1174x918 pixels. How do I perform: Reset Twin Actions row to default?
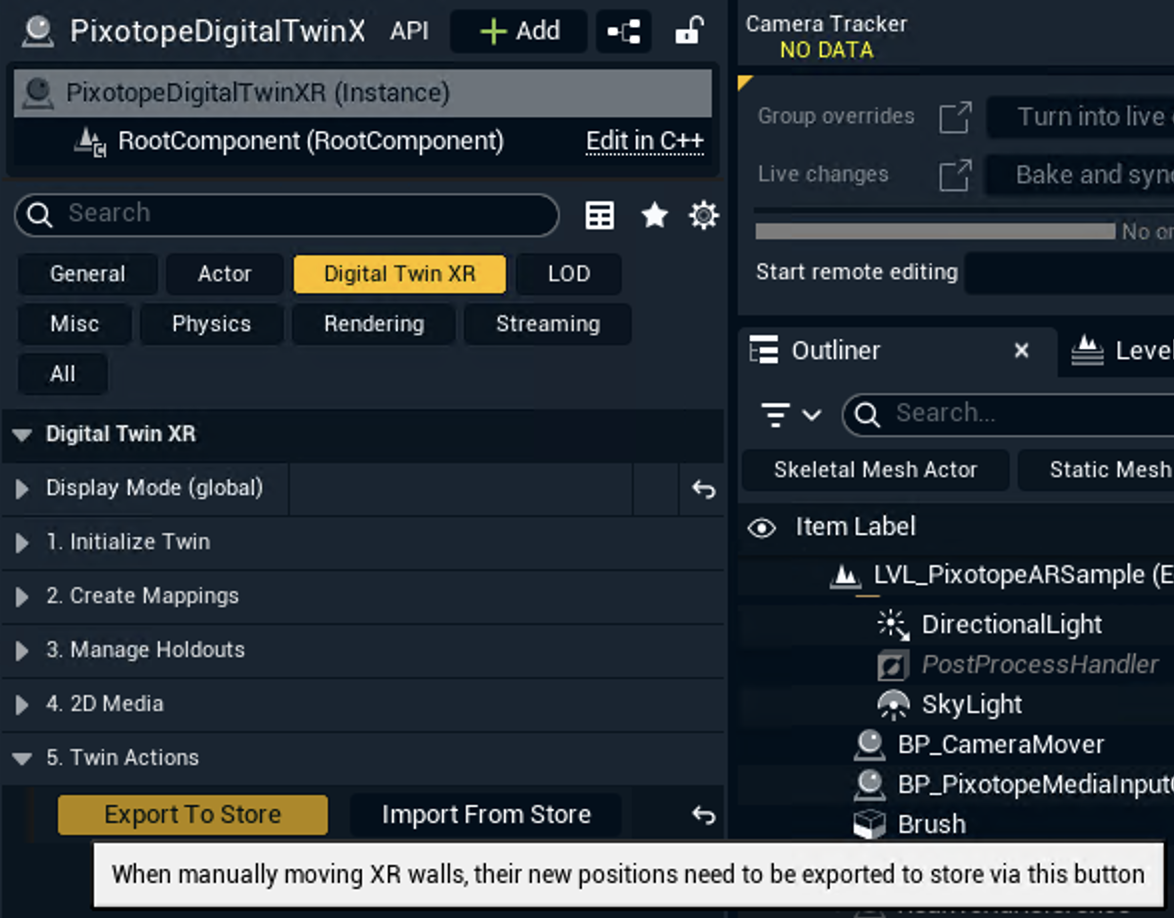pos(704,815)
